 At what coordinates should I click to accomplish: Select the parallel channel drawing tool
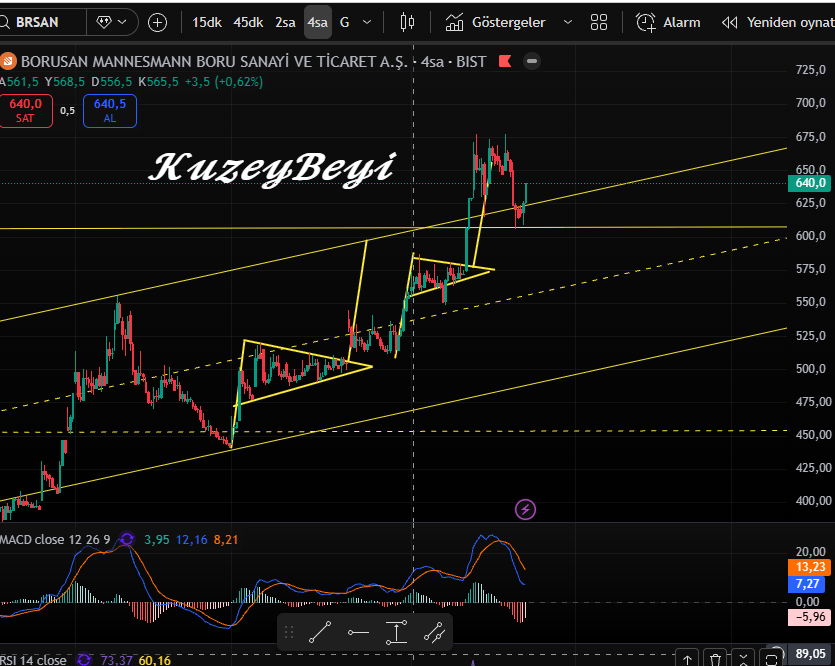coord(435,632)
